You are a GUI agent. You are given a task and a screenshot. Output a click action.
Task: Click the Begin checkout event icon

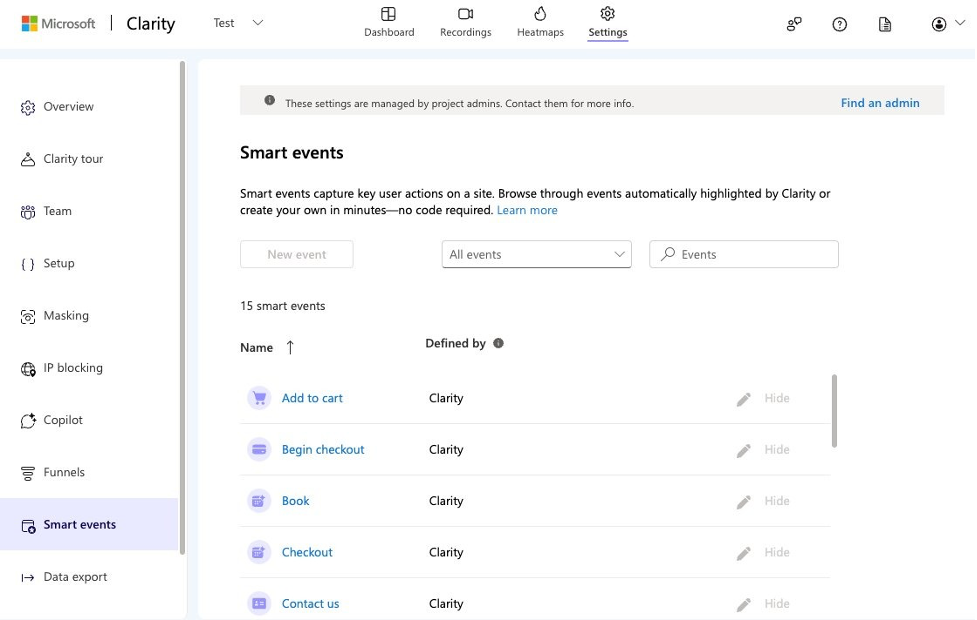[260, 450]
